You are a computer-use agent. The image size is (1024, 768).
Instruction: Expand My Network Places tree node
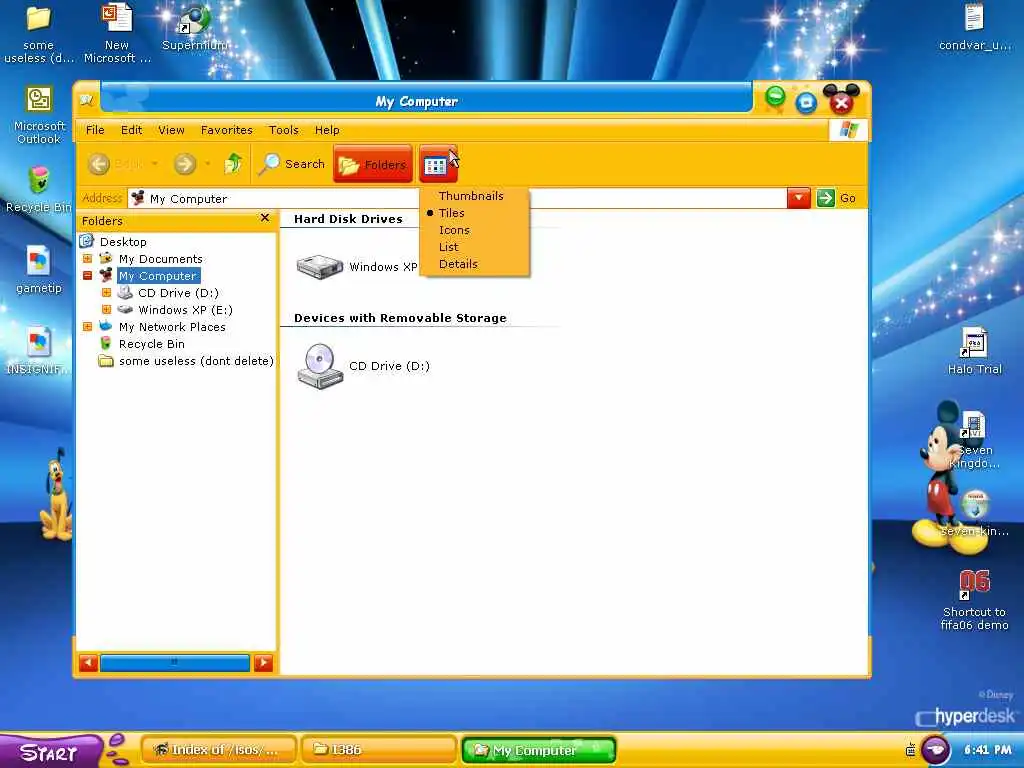88,327
